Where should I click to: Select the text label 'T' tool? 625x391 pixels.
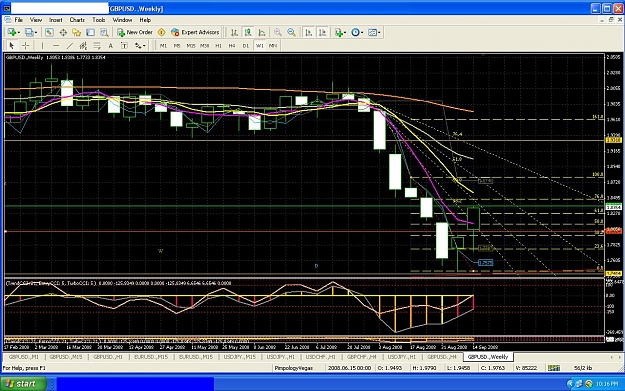click(x=124, y=46)
